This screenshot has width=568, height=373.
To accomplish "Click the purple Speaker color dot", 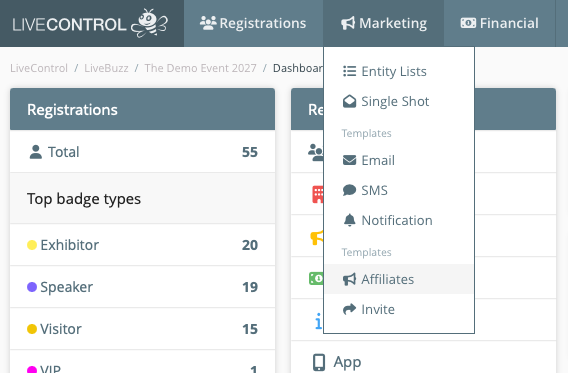I will tap(32, 287).
